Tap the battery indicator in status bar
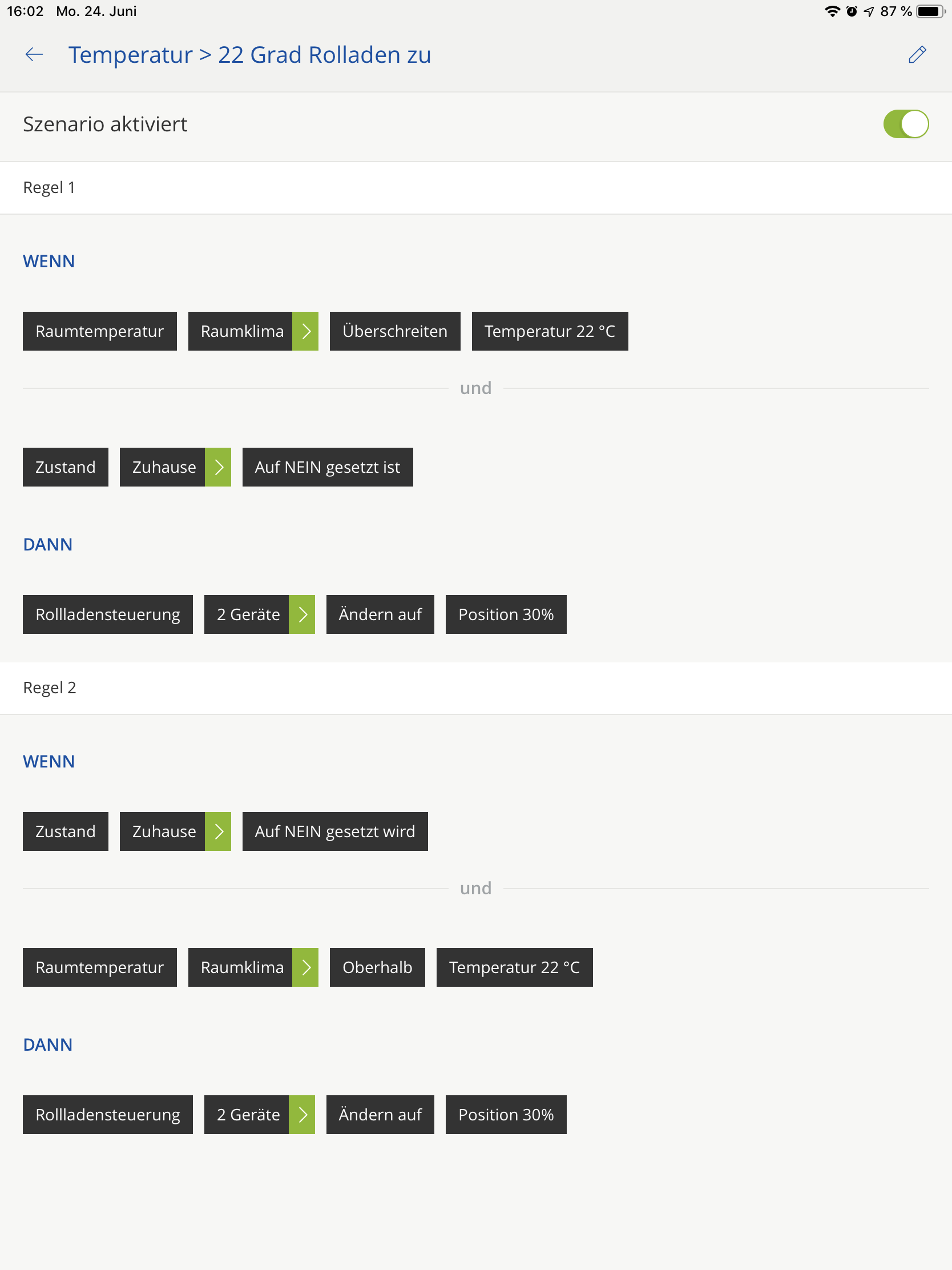 [x=930, y=11]
